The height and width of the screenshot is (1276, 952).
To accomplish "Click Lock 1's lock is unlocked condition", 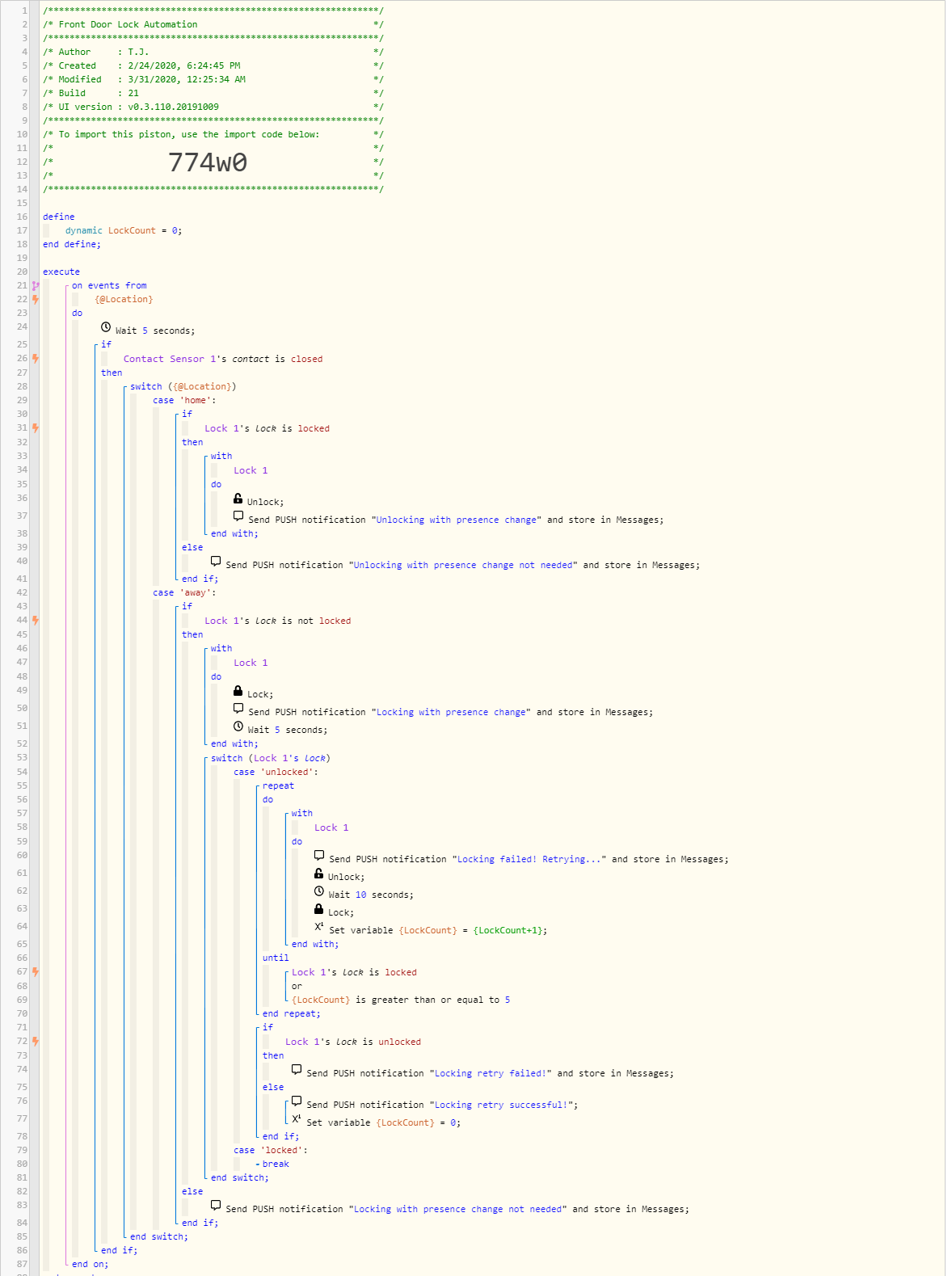I will [x=353, y=1042].
